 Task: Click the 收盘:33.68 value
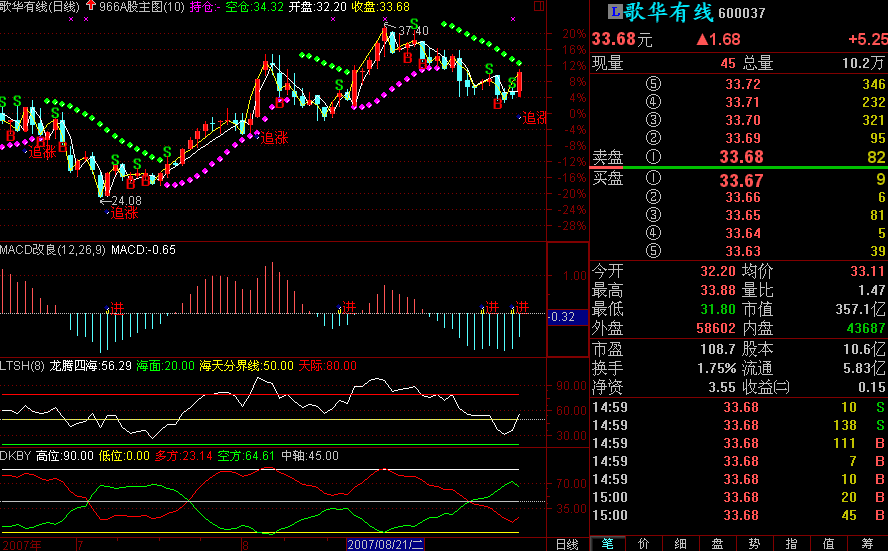point(381,7)
